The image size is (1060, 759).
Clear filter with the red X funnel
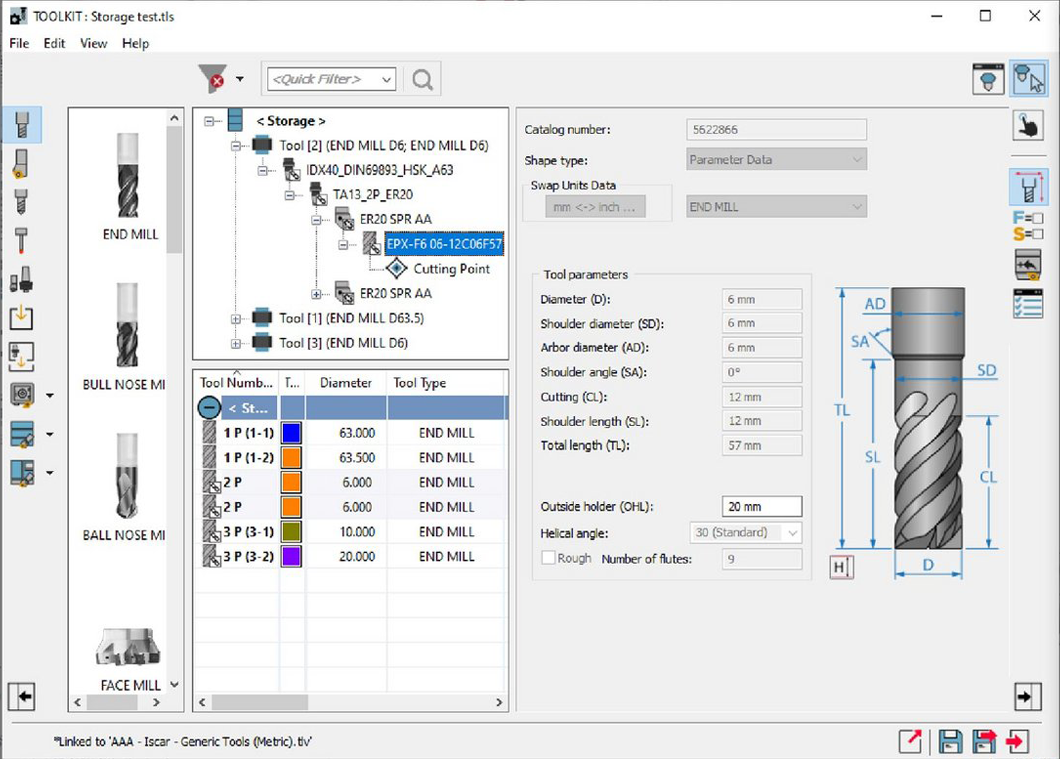(x=212, y=79)
